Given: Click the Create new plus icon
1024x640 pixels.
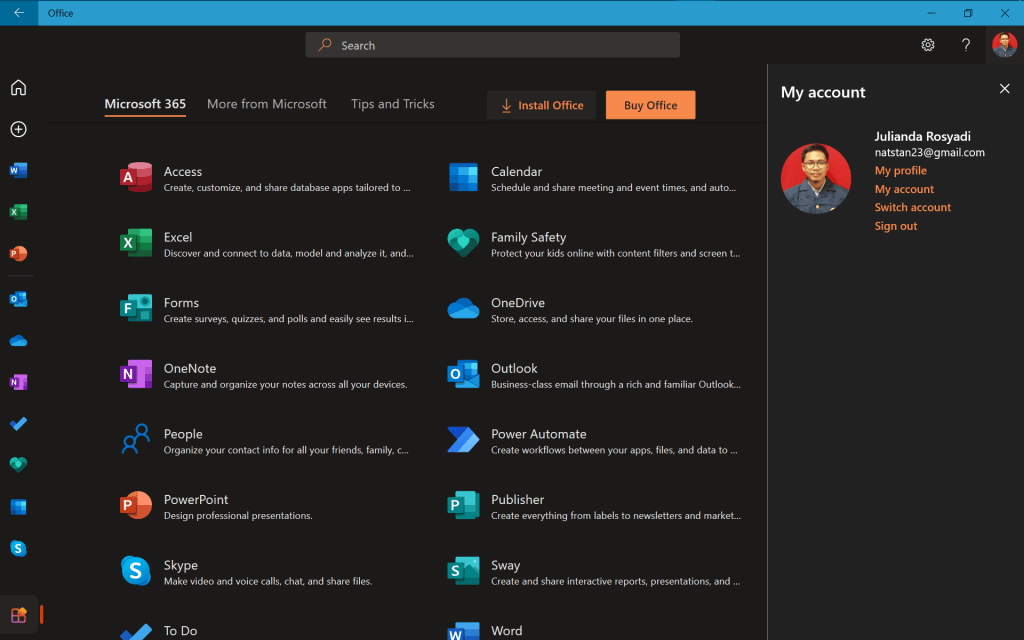Looking at the screenshot, I should click(18, 129).
